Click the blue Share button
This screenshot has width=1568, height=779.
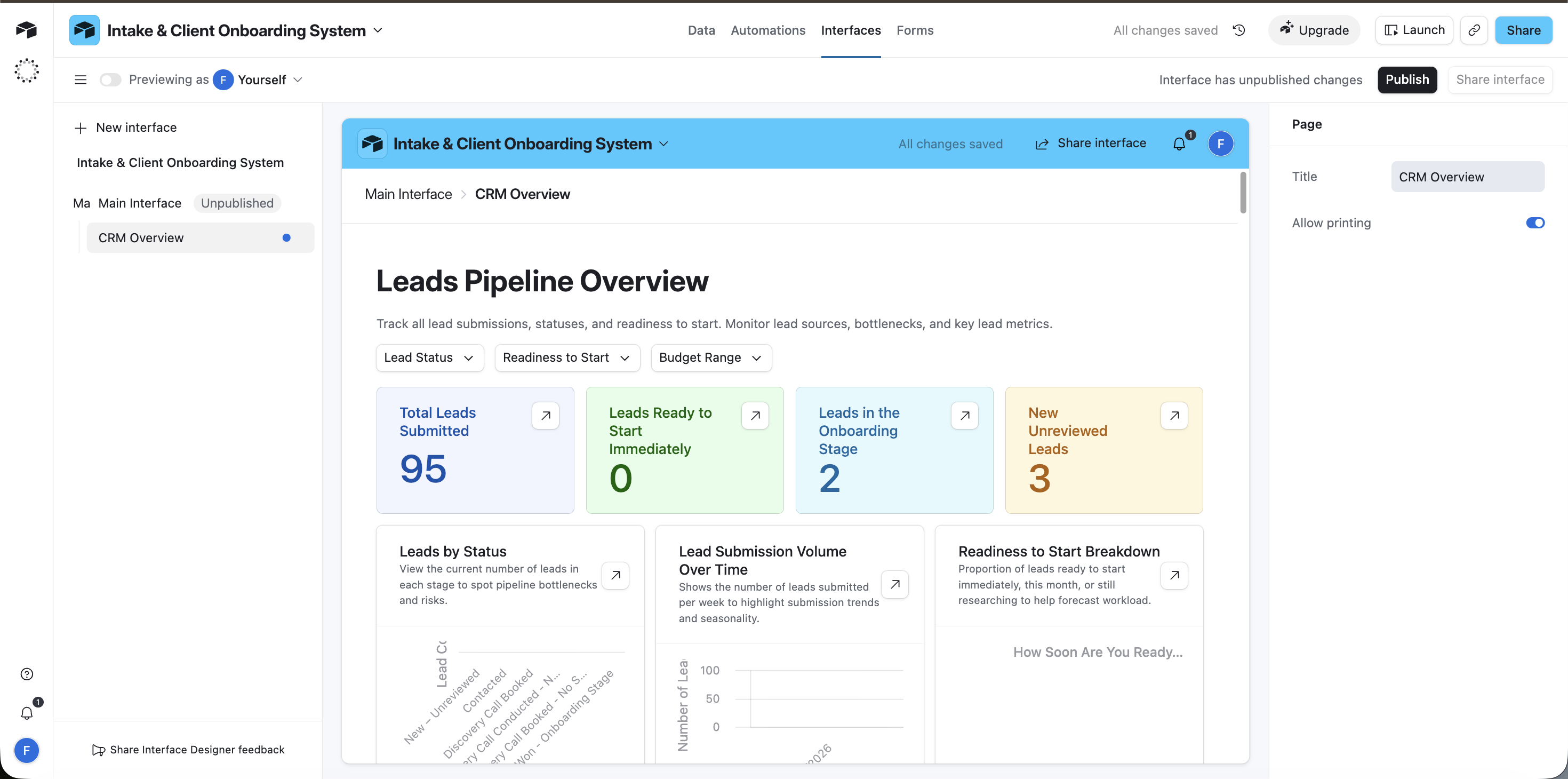[1523, 30]
